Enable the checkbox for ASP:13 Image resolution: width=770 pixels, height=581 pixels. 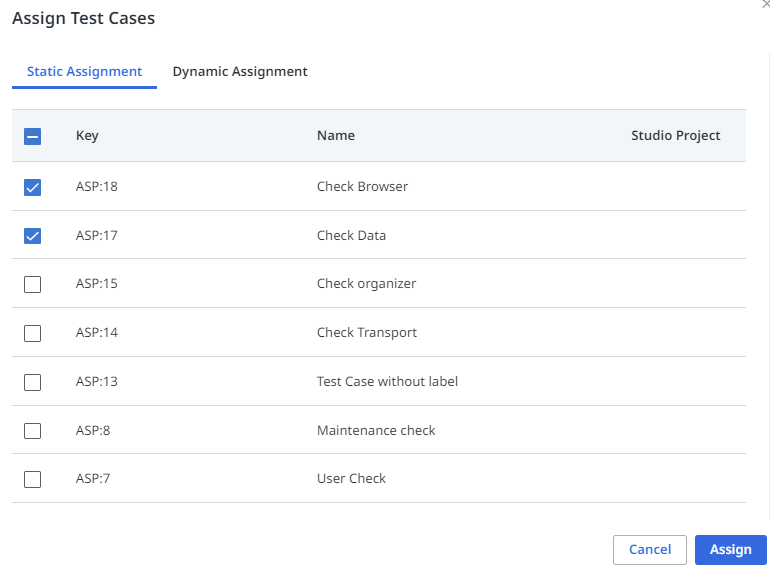point(32,382)
